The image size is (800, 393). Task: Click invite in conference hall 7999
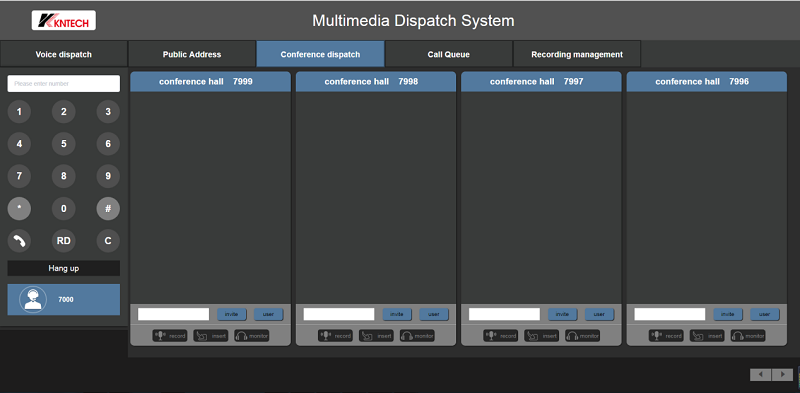coord(232,314)
